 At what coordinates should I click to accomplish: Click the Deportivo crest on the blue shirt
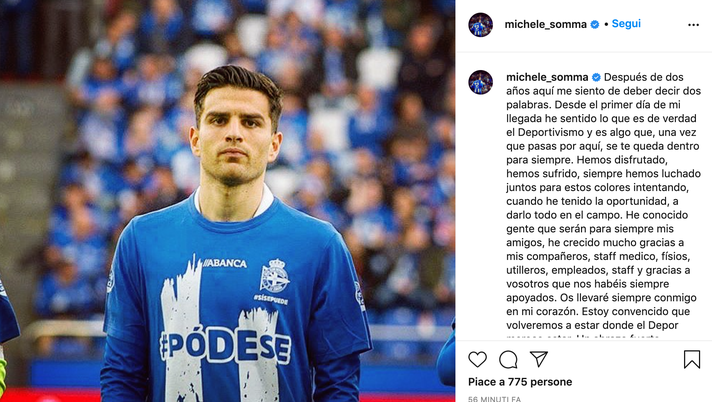(273, 275)
